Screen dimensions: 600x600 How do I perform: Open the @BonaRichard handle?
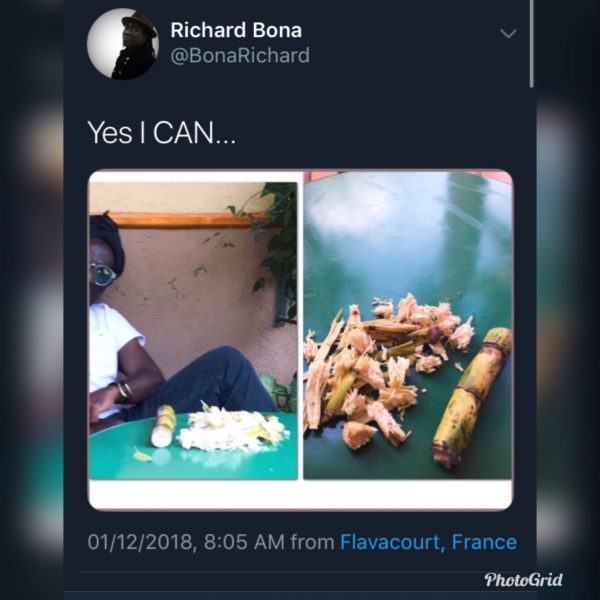240,56
